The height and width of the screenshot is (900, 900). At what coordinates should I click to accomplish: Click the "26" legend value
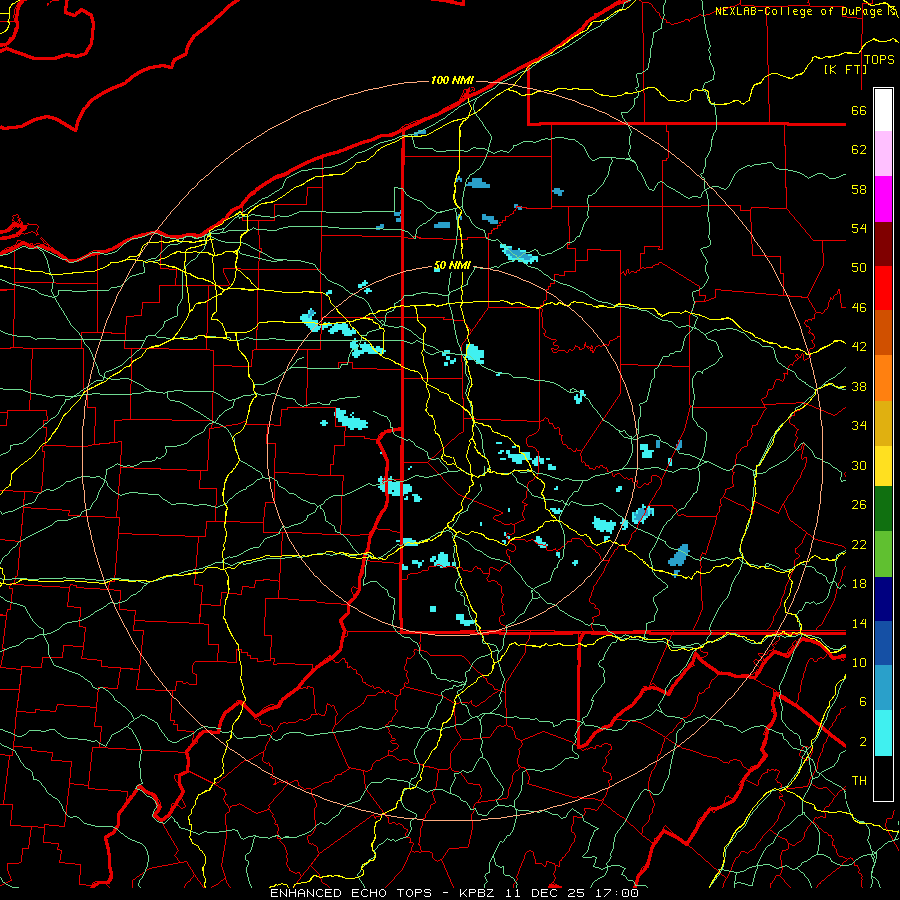tap(859, 505)
